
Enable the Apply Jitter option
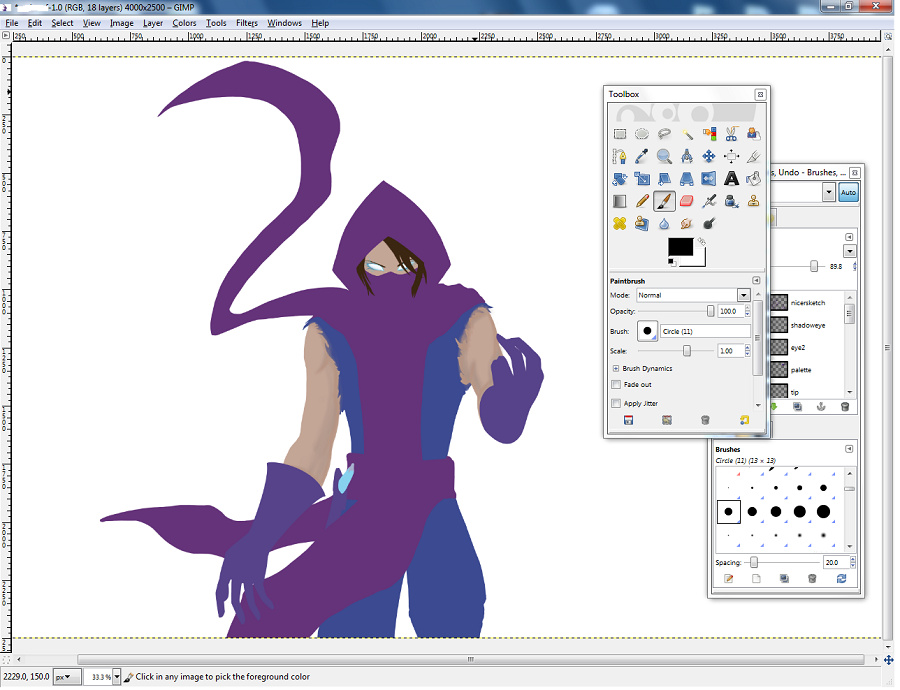[x=616, y=403]
